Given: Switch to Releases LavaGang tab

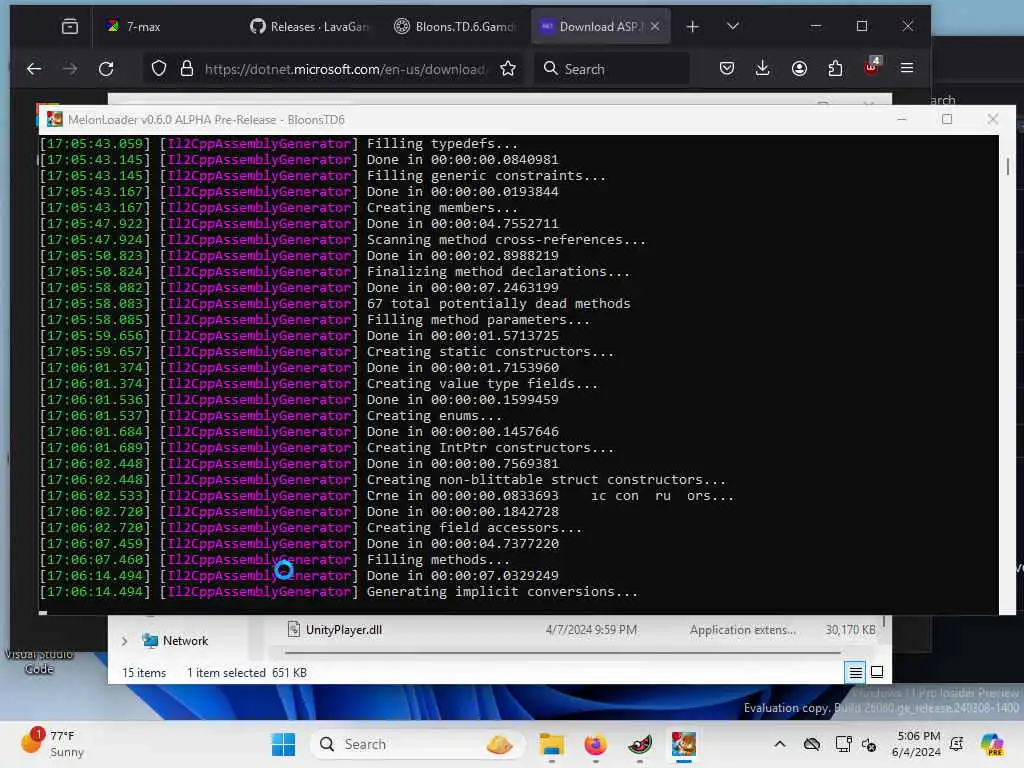Looking at the screenshot, I should (310, 26).
